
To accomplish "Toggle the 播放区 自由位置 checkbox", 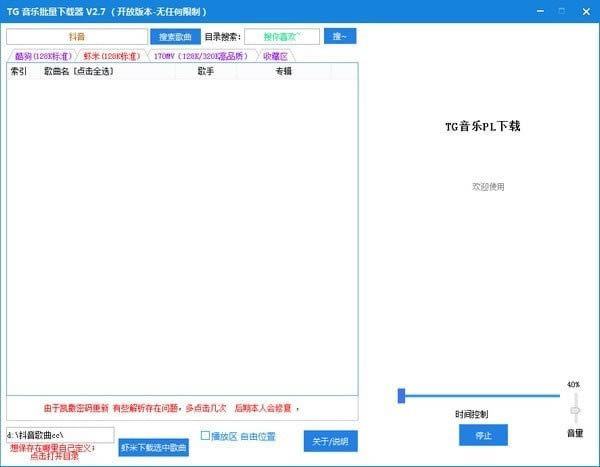I will pyautogui.click(x=205, y=436).
